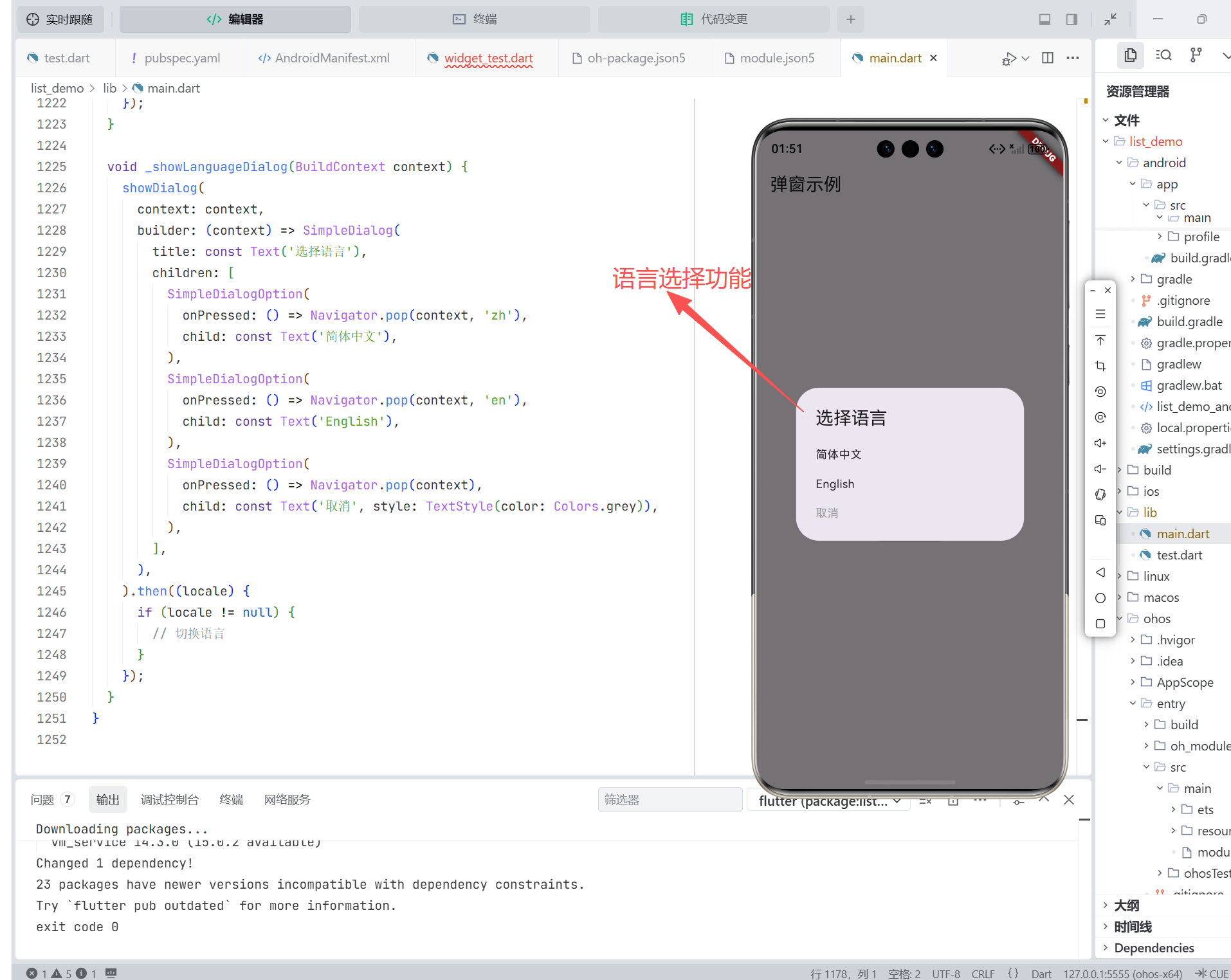Click the emulator Home circle button
Image resolution: width=1231 pixels, height=980 pixels.
[x=1100, y=598]
